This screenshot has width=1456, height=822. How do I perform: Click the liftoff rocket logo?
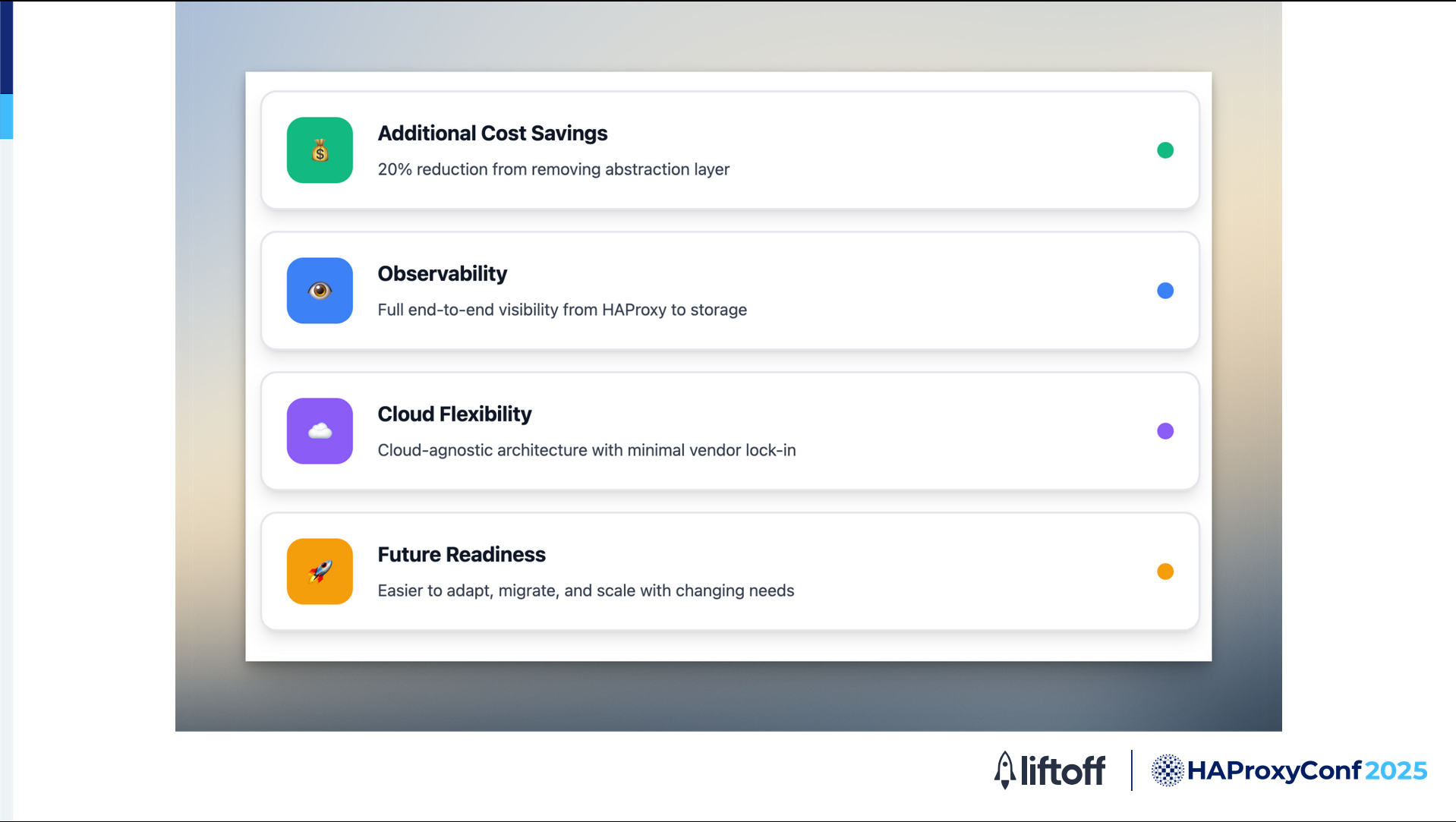pos(1005,770)
